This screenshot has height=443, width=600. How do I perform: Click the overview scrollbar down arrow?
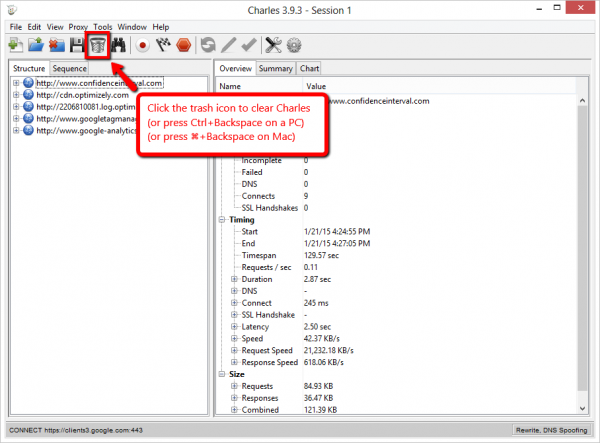582,409
